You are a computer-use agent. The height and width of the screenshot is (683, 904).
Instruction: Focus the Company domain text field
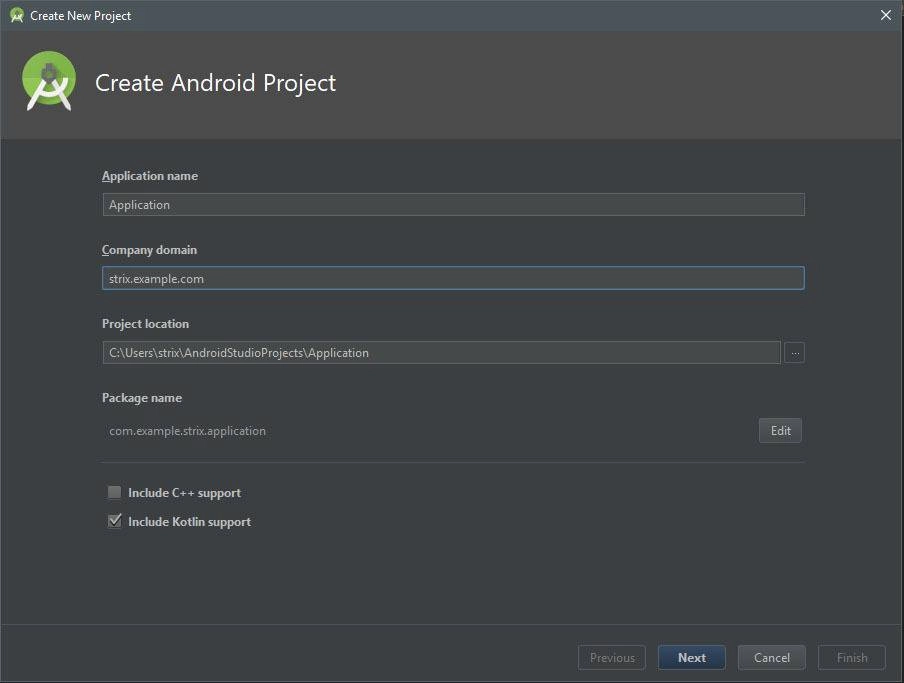(453, 278)
